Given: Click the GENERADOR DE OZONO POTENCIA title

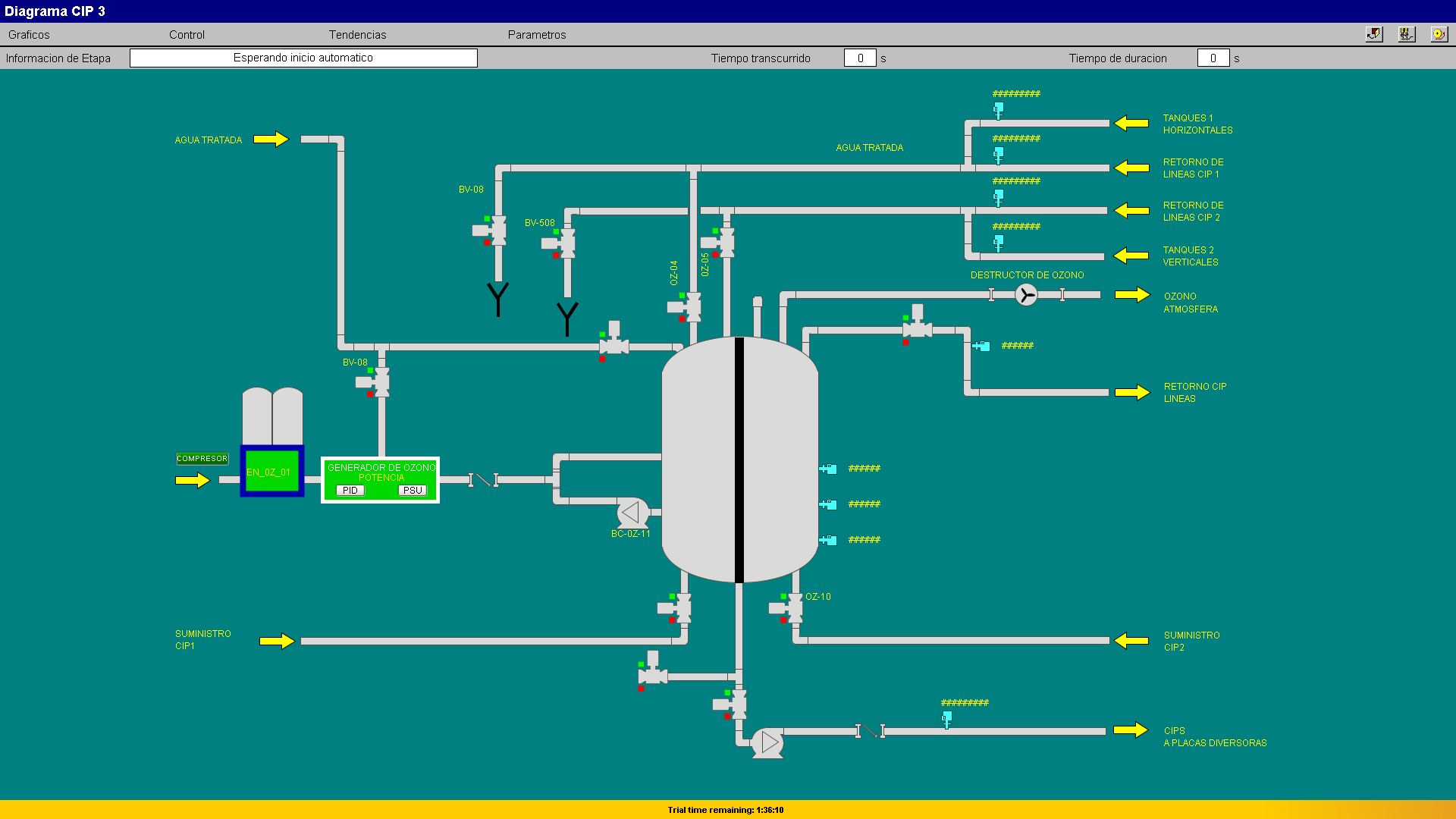Looking at the screenshot, I should point(381,472).
